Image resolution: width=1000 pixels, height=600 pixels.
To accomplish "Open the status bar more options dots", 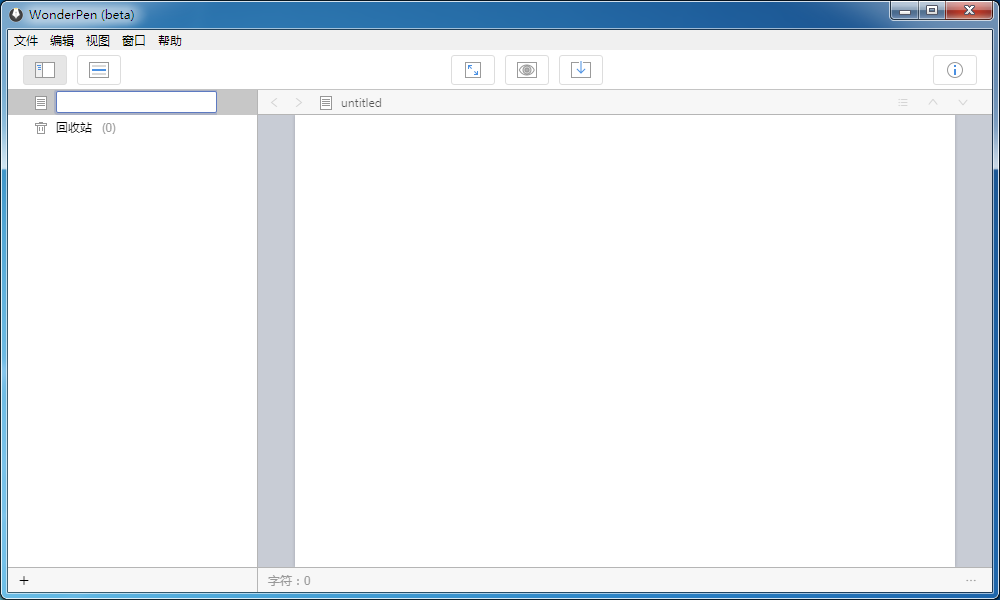I will (971, 580).
